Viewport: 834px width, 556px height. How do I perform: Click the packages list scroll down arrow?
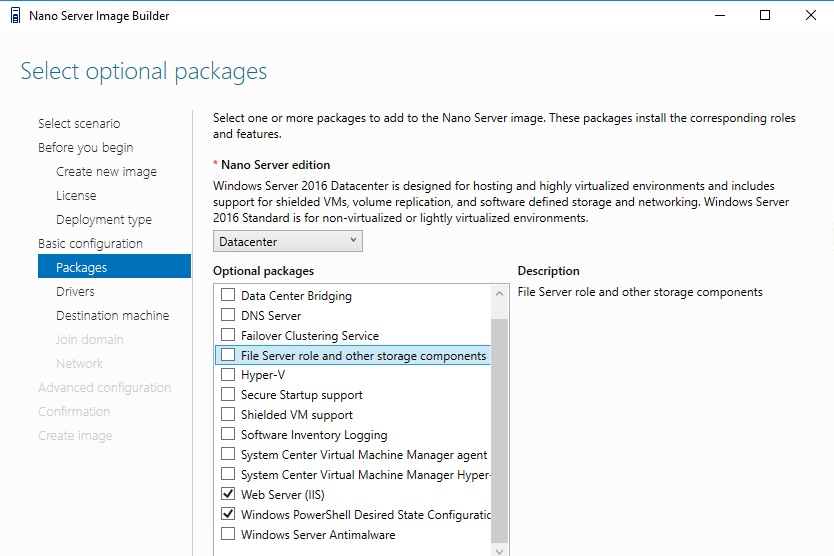pyautogui.click(x=499, y=551)
